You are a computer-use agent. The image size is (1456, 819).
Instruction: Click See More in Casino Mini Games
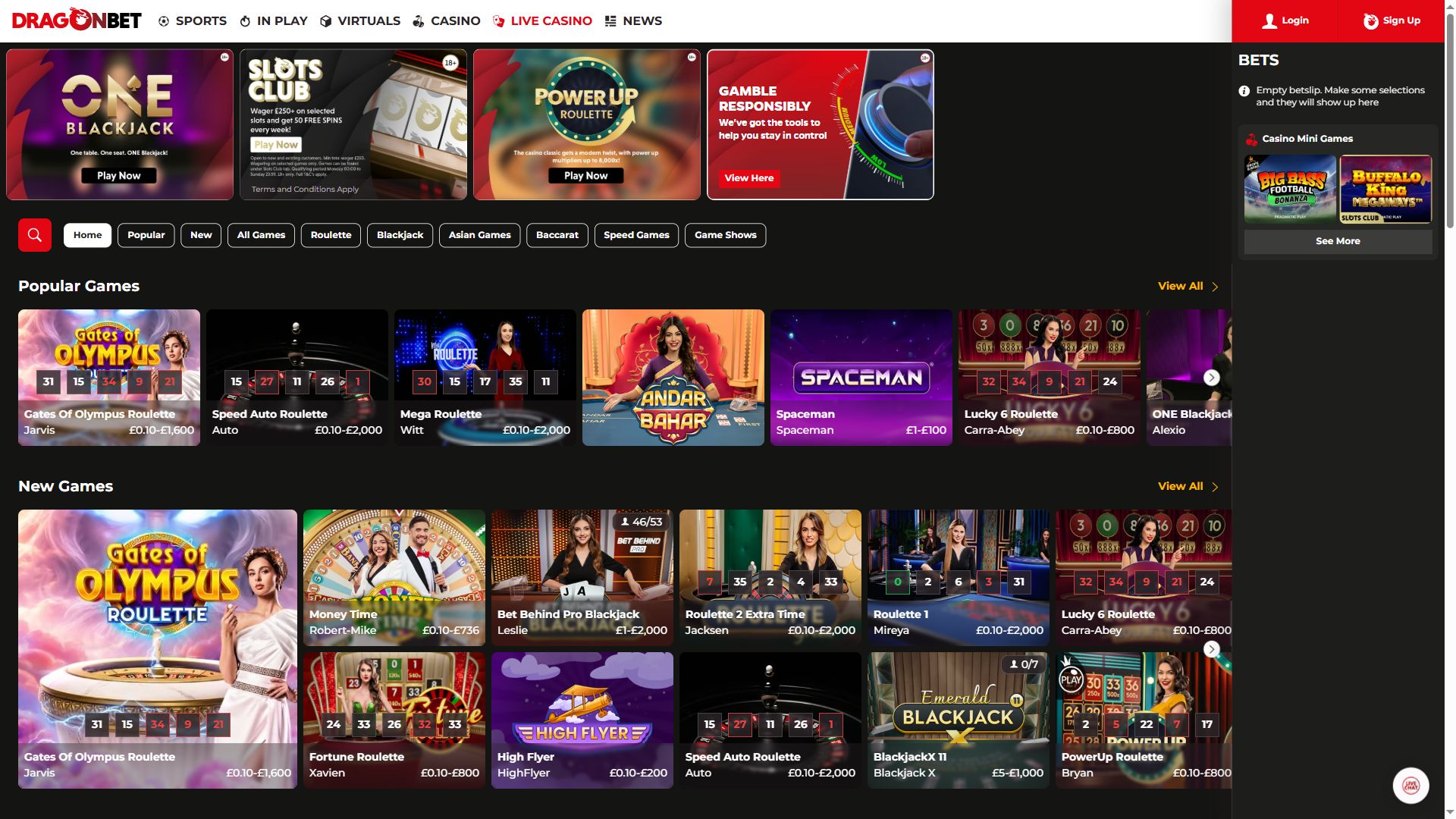1338,241
